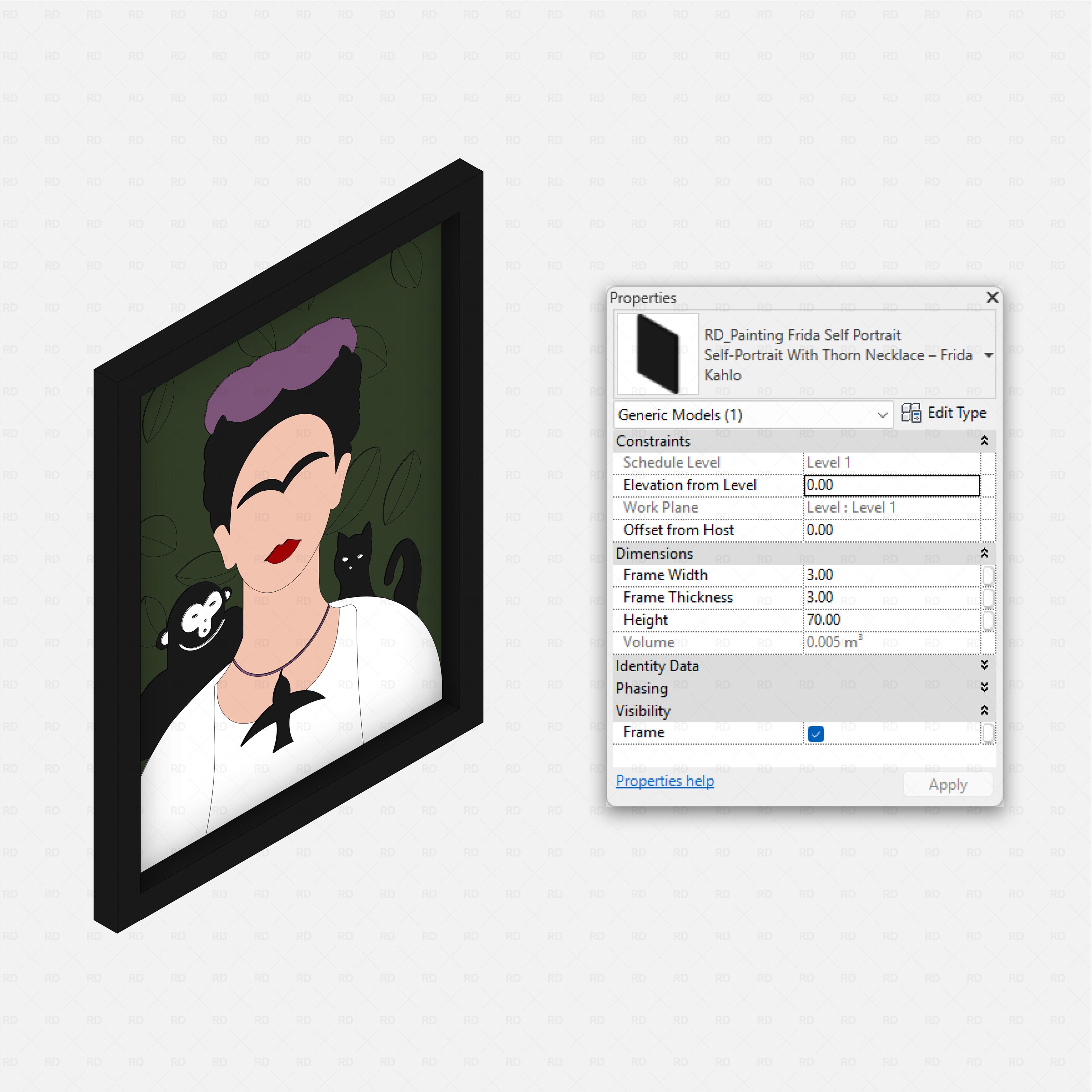Associate the Frame Width parameter button

click(x=989, y=575)
